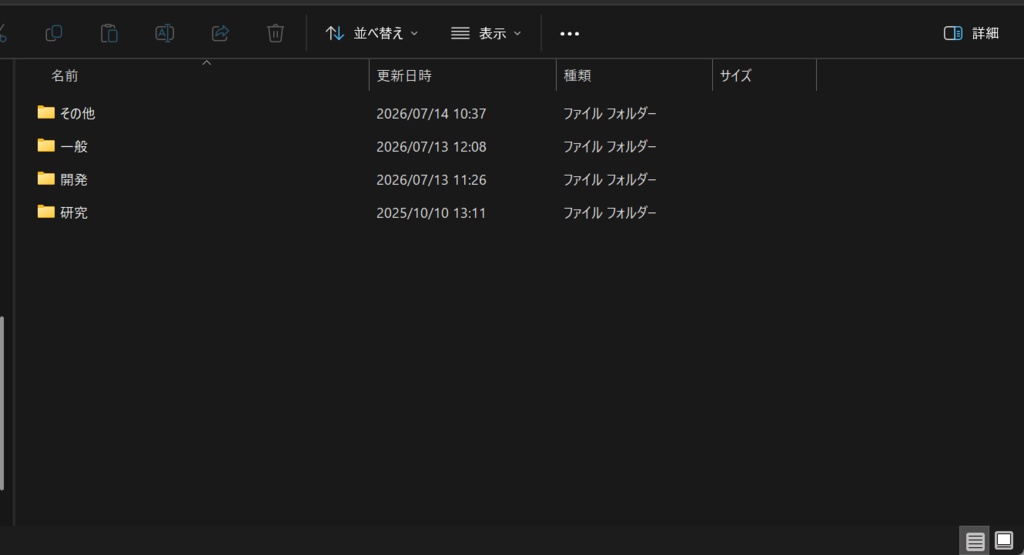
Task: Click the trash delete icon
Action: (276, 33)
